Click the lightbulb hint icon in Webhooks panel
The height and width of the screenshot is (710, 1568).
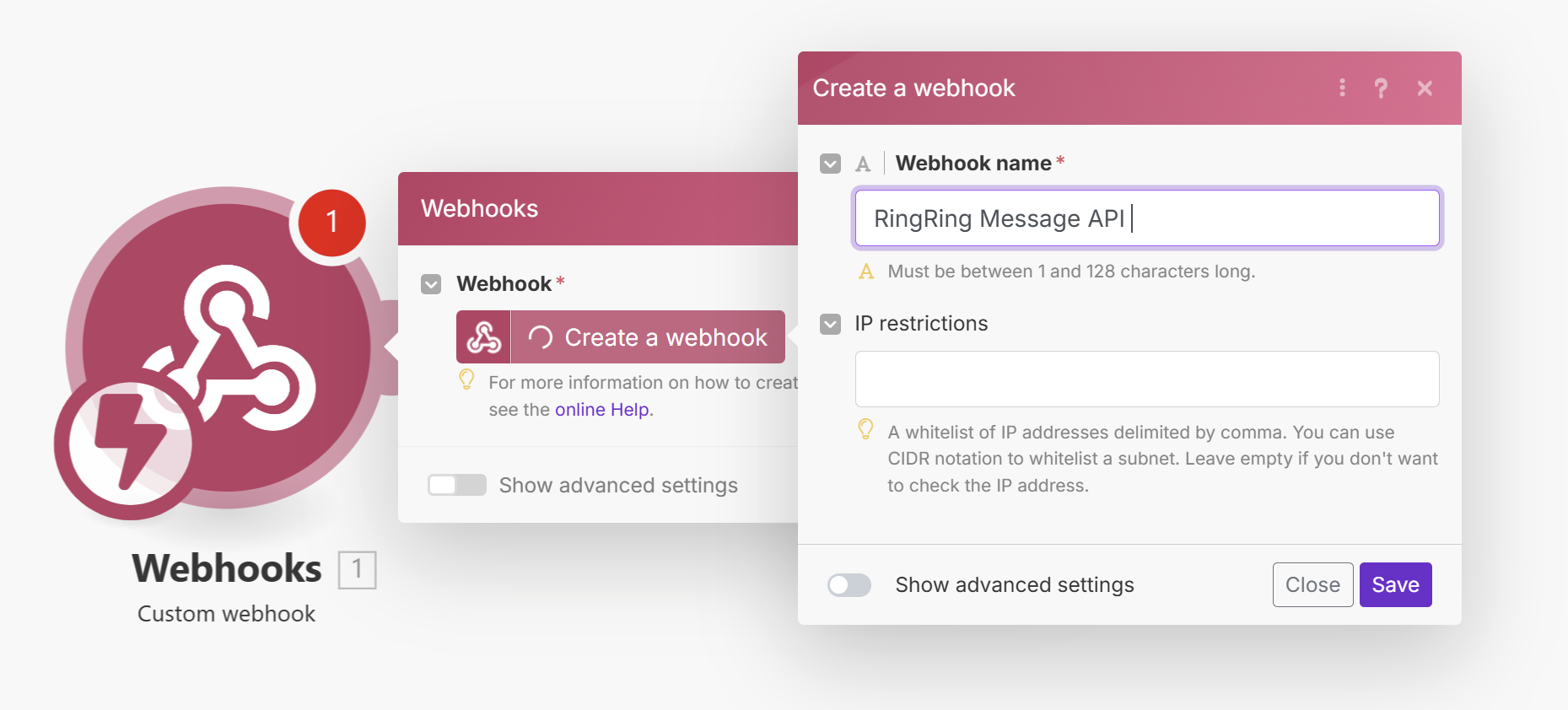[466, 379]
